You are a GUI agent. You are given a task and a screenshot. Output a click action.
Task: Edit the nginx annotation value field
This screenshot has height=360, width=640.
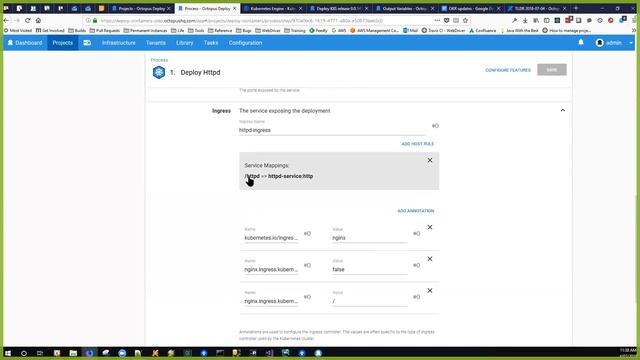[x=369, y=238]
